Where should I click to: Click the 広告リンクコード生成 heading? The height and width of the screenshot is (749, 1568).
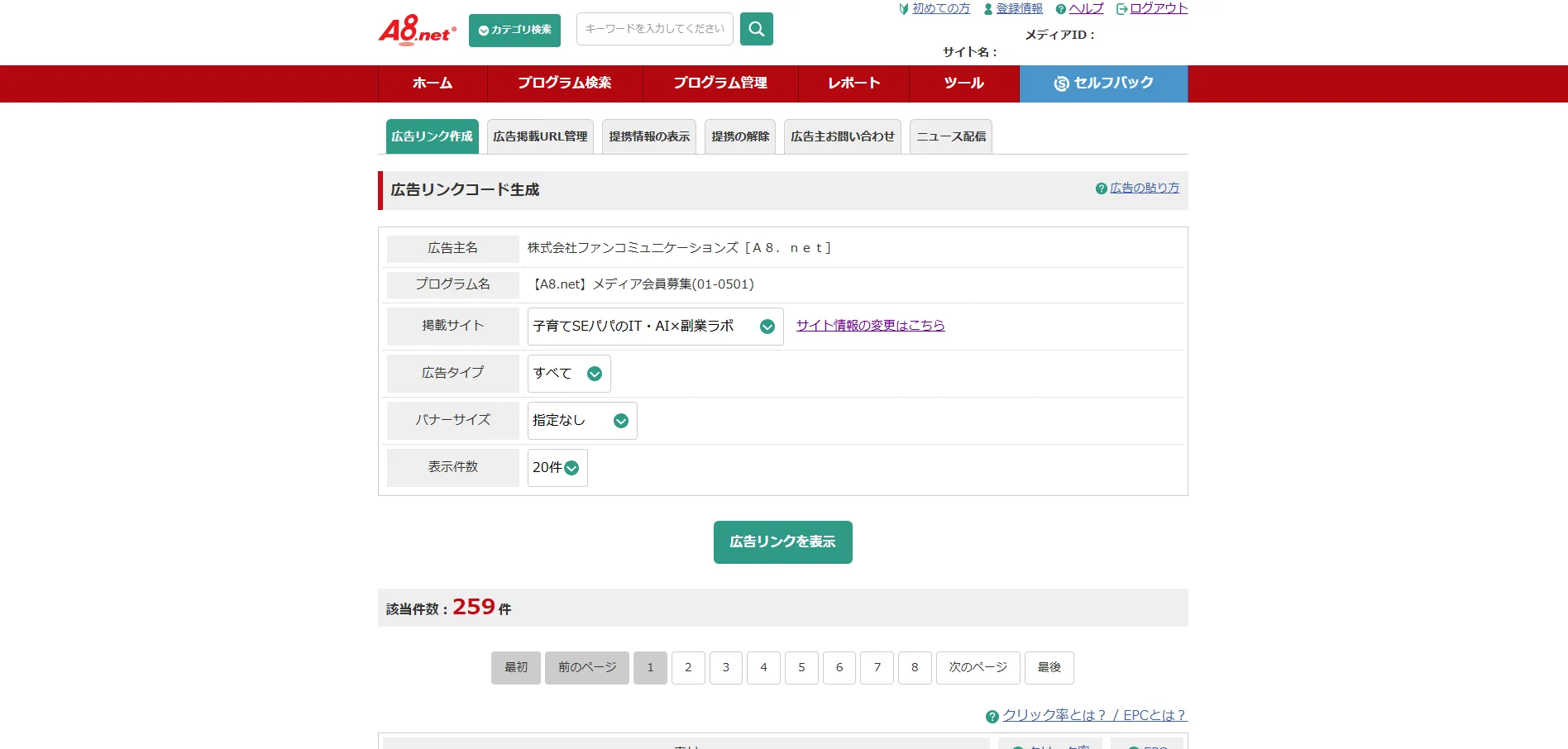[465, 190]
